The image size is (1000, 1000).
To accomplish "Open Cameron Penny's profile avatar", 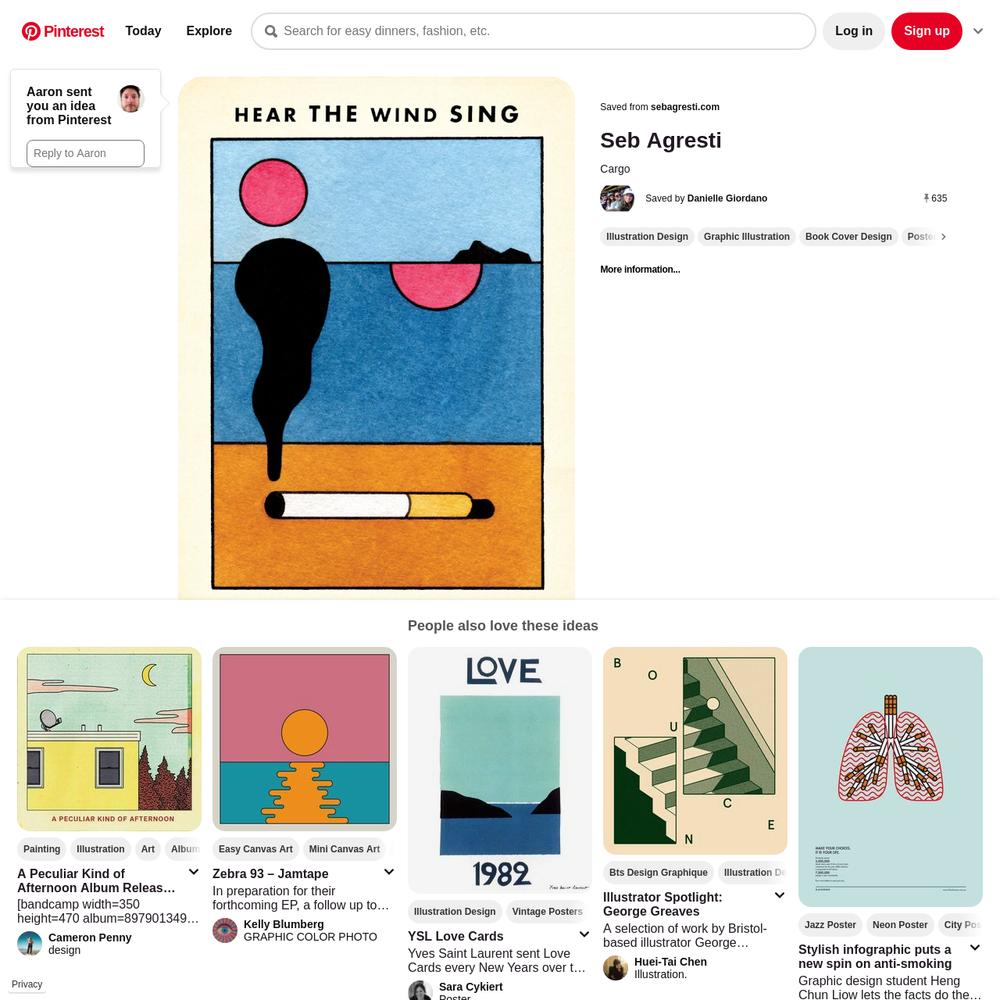I will [x=29, y=943].
